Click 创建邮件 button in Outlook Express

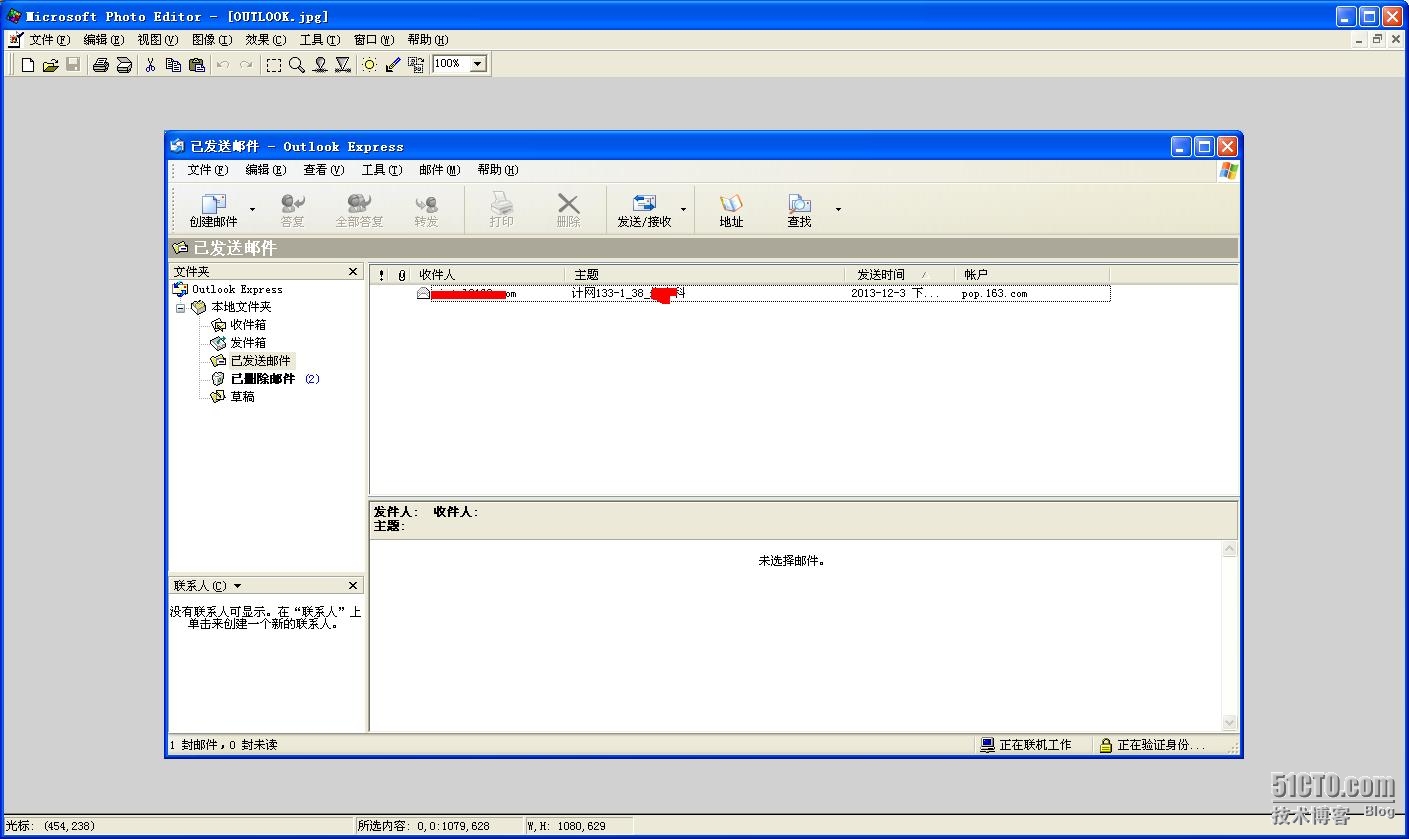(x=214, y=210)
